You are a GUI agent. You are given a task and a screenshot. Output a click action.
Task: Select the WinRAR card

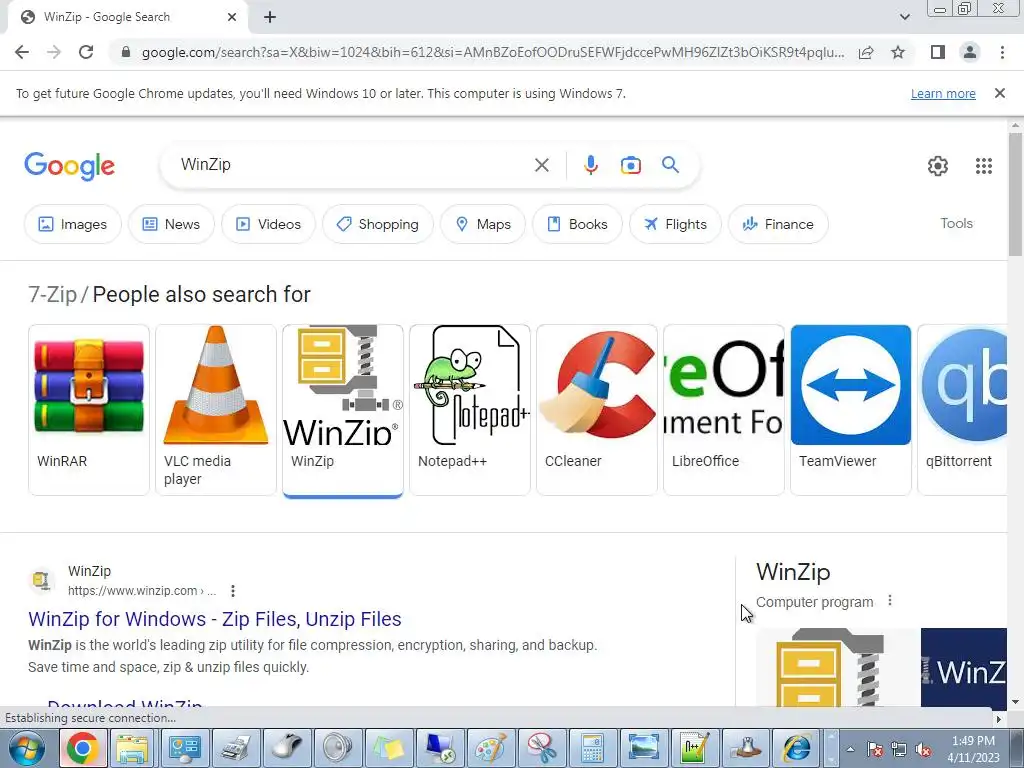(x=89, y=409)
